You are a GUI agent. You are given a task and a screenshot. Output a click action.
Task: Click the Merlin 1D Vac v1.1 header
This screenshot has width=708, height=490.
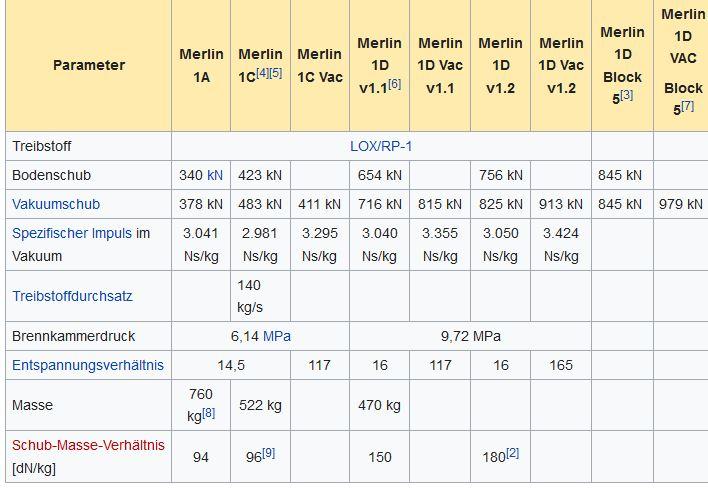440,65
